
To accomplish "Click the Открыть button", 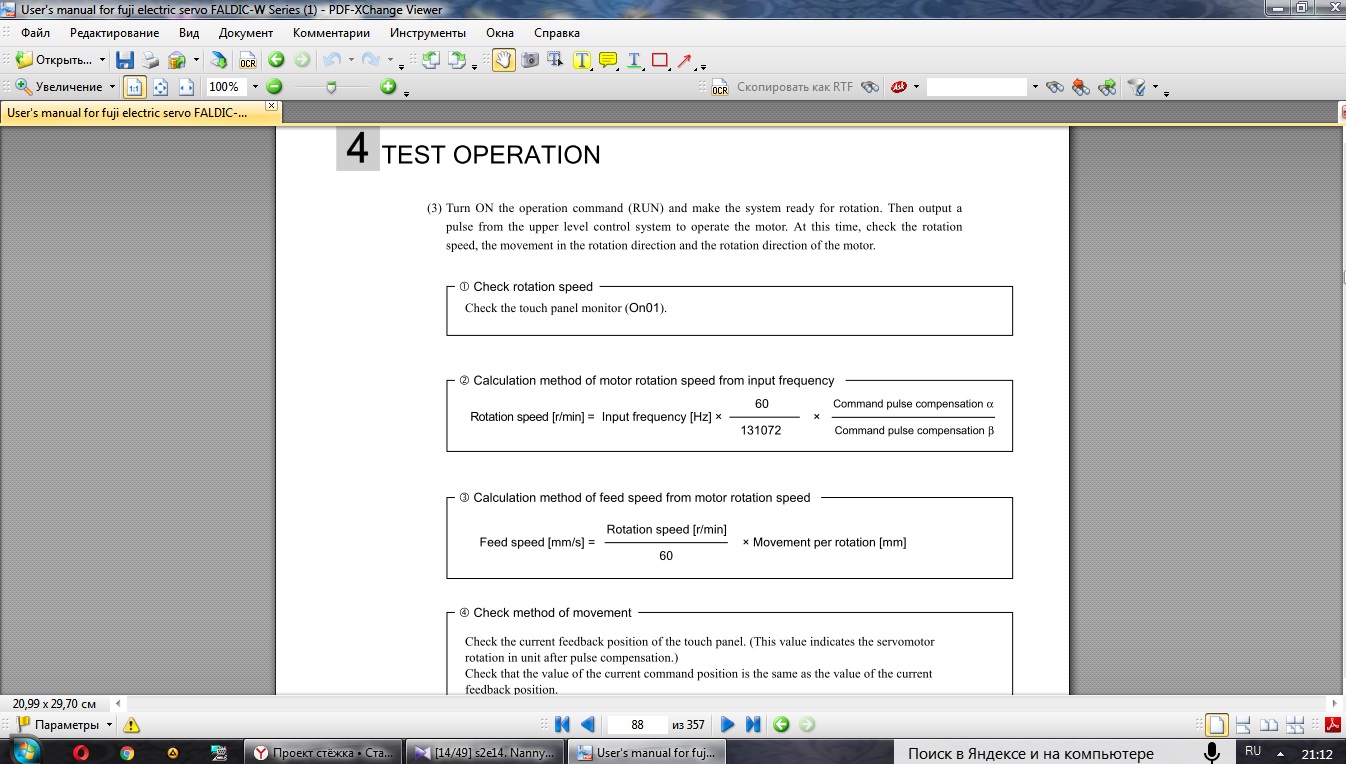I will point(55,60).
